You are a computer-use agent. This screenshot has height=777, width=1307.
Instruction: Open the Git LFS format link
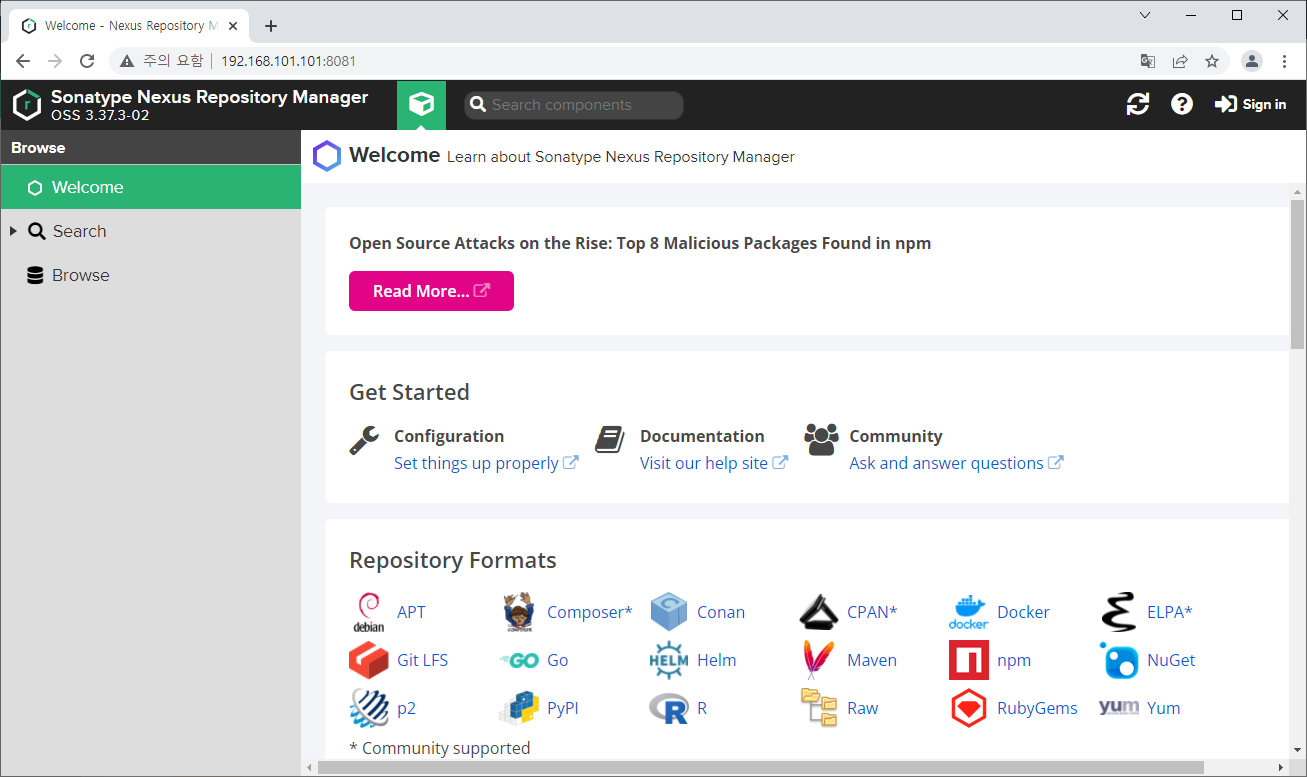(422, 660)
